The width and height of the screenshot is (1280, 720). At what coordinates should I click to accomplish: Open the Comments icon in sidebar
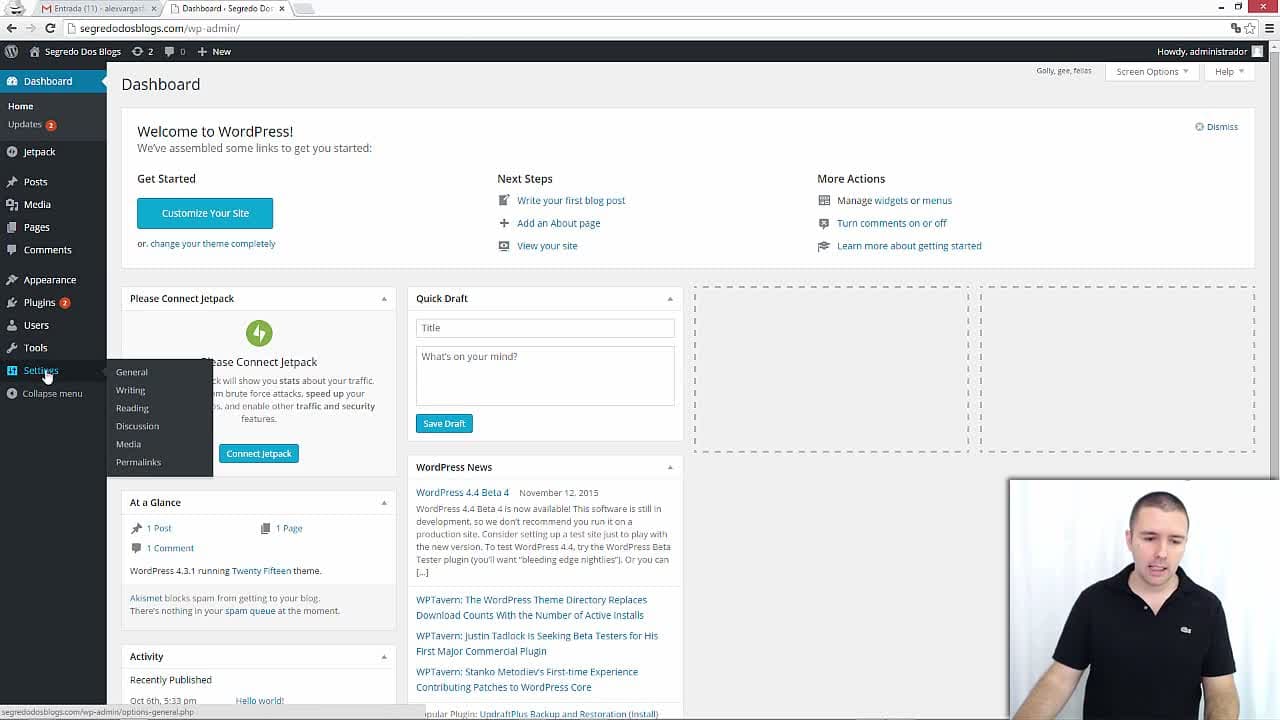[12, 250]
